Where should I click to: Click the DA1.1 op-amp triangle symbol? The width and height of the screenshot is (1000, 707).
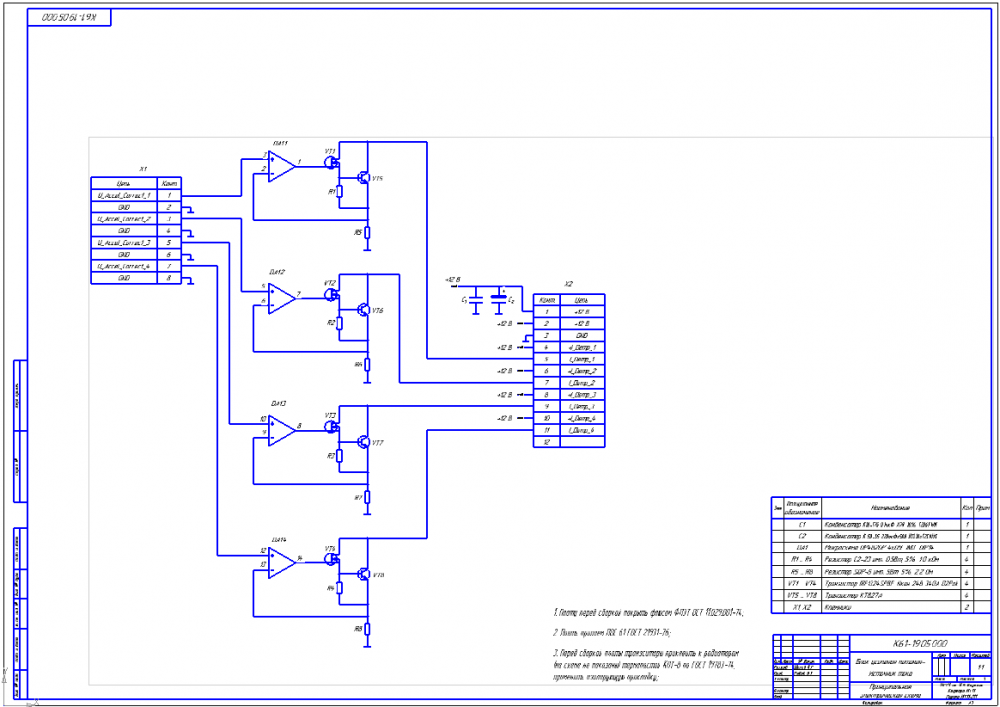(281, 163)
